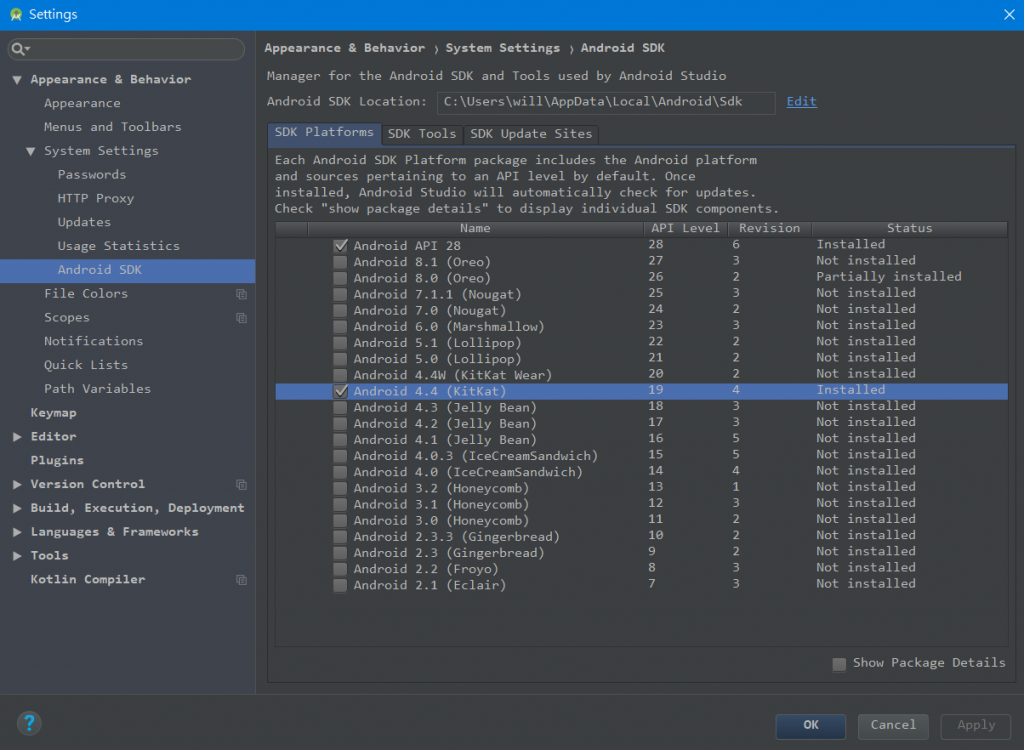
Task: Open Updates settings
Action: [x=84, y=222]
